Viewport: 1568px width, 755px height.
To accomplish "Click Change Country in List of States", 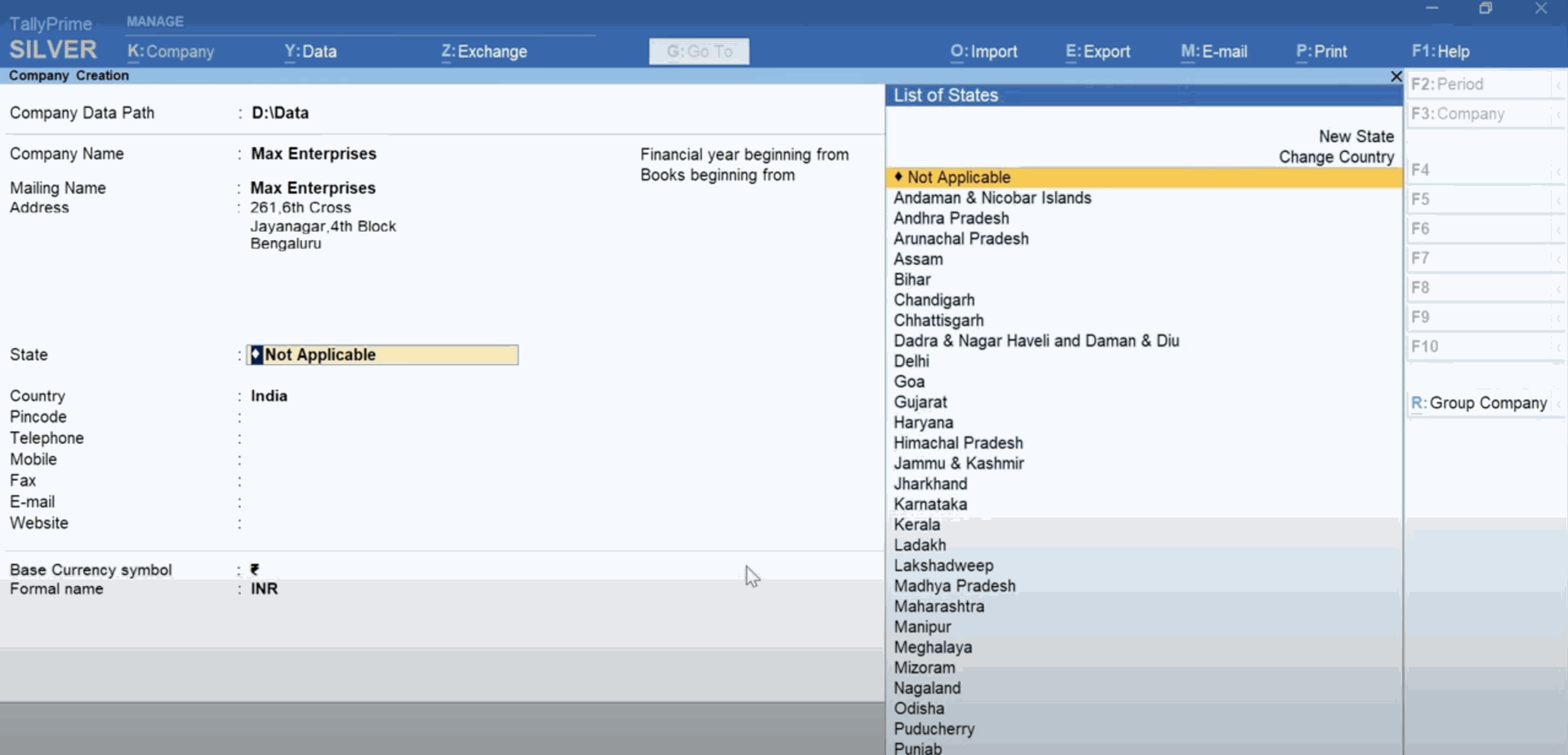I will point(1336,157).
